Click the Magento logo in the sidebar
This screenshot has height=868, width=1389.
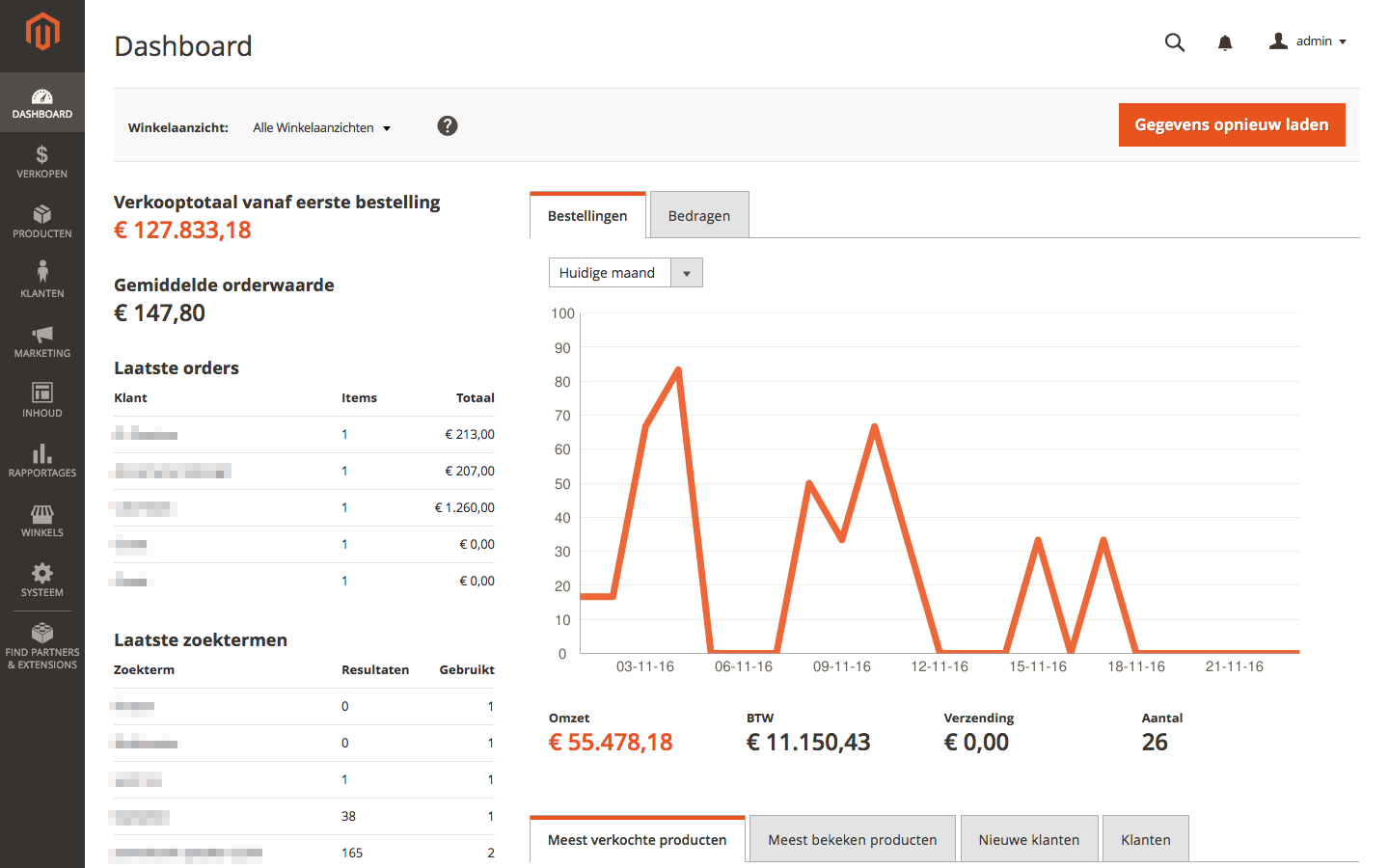click(x=42, y=32)
